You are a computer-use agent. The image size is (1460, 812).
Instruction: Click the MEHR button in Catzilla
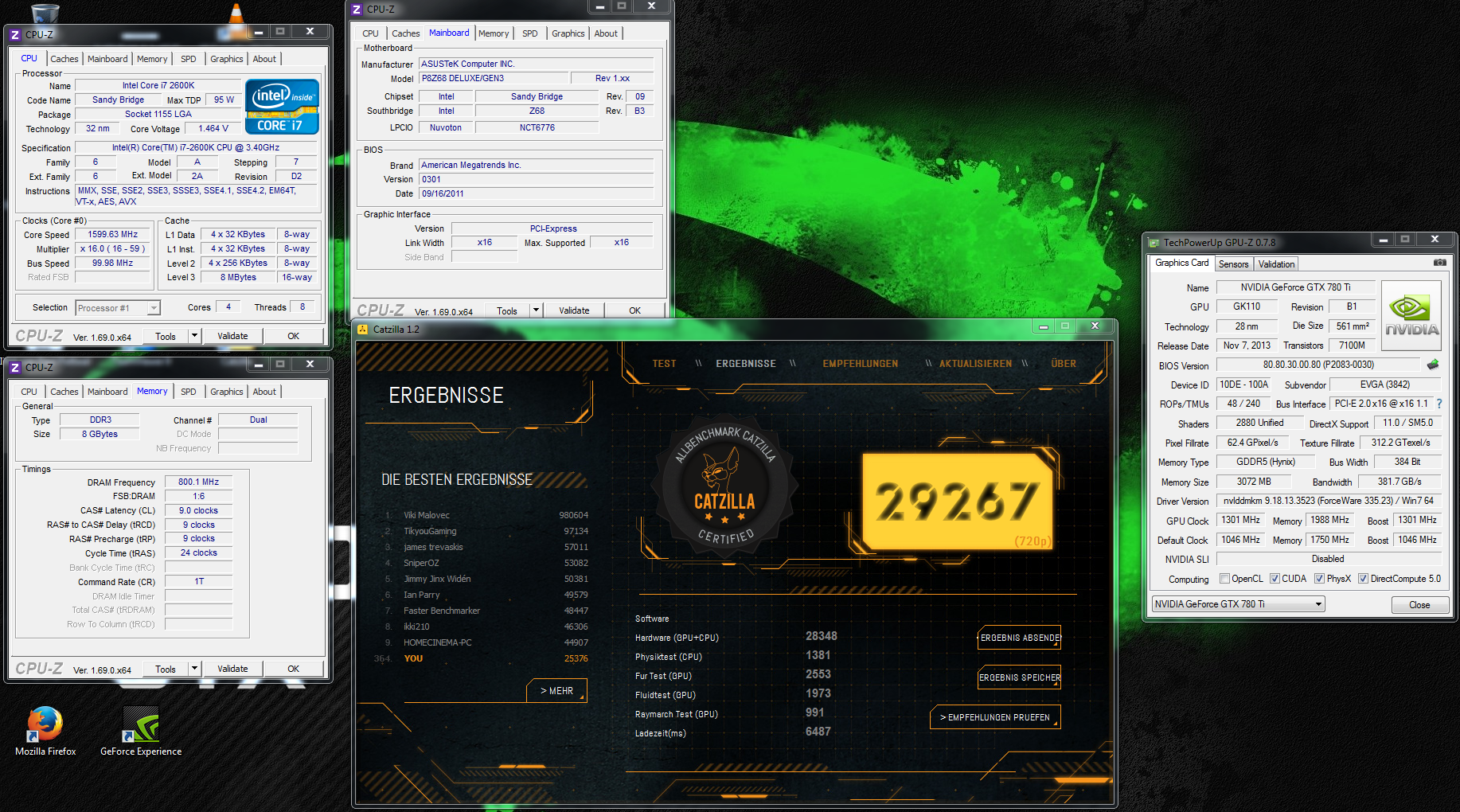[556, 690]
